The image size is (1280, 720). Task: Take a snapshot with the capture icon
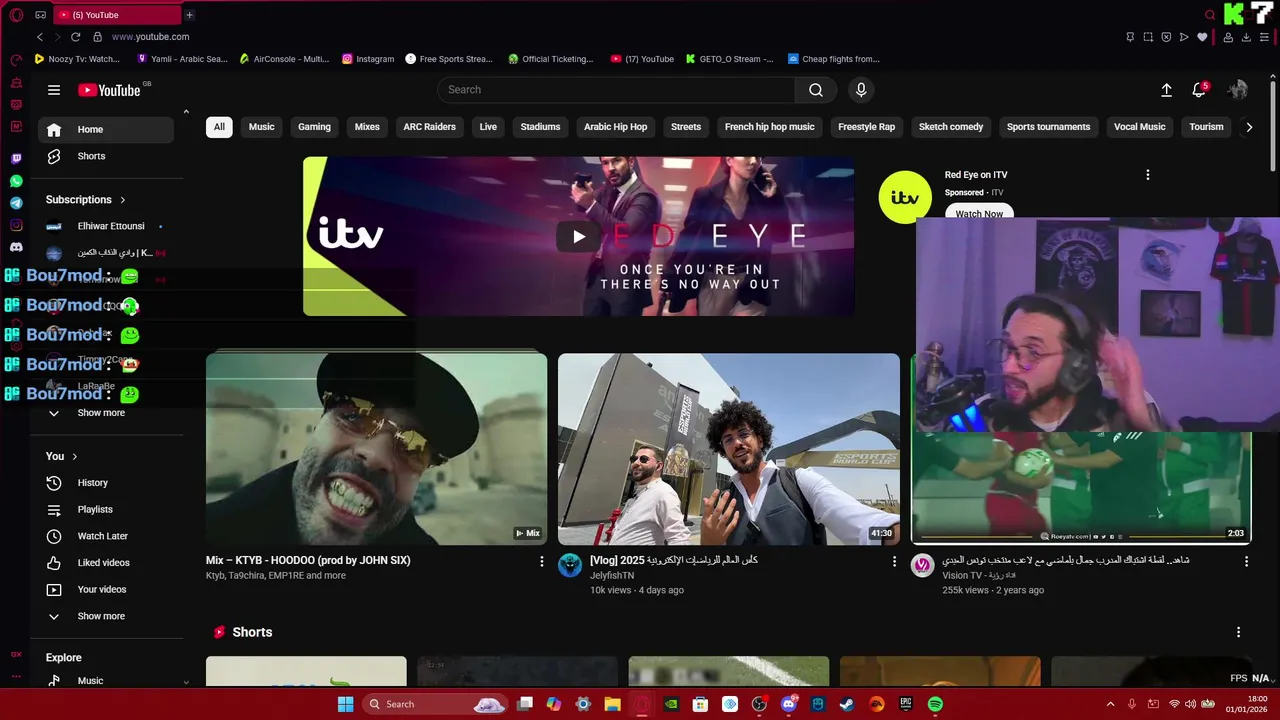[1148, 37]
